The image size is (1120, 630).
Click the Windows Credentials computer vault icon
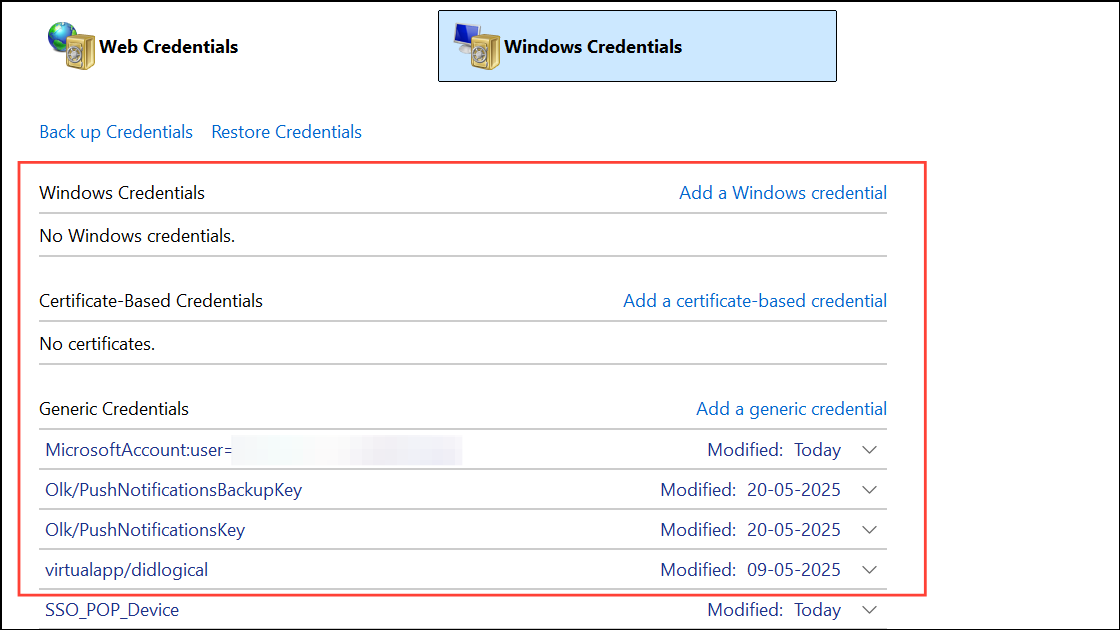point(476,46)
